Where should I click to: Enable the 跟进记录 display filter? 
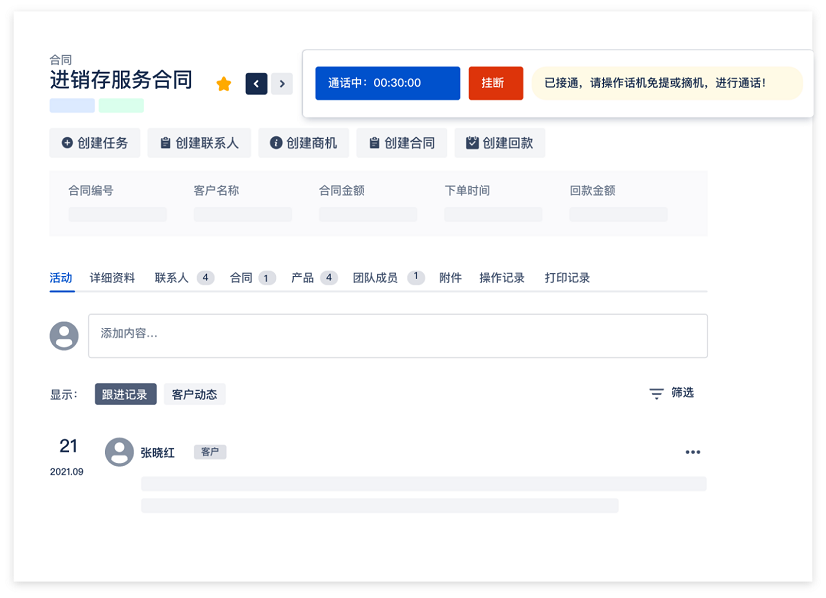125,393
